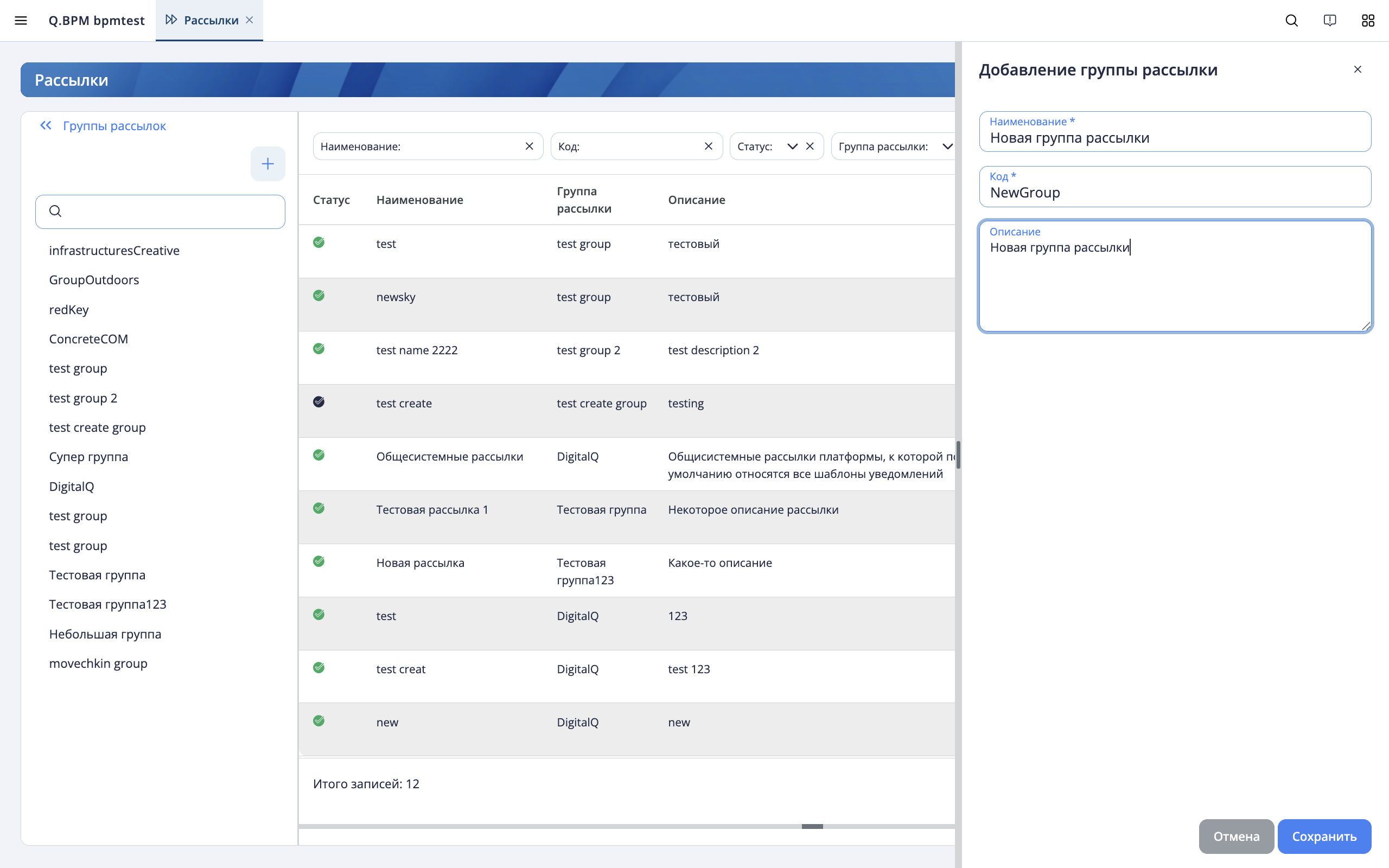
Task: Open the feedback message icon
Action: pyautogui.click(x=1329, y=21)
